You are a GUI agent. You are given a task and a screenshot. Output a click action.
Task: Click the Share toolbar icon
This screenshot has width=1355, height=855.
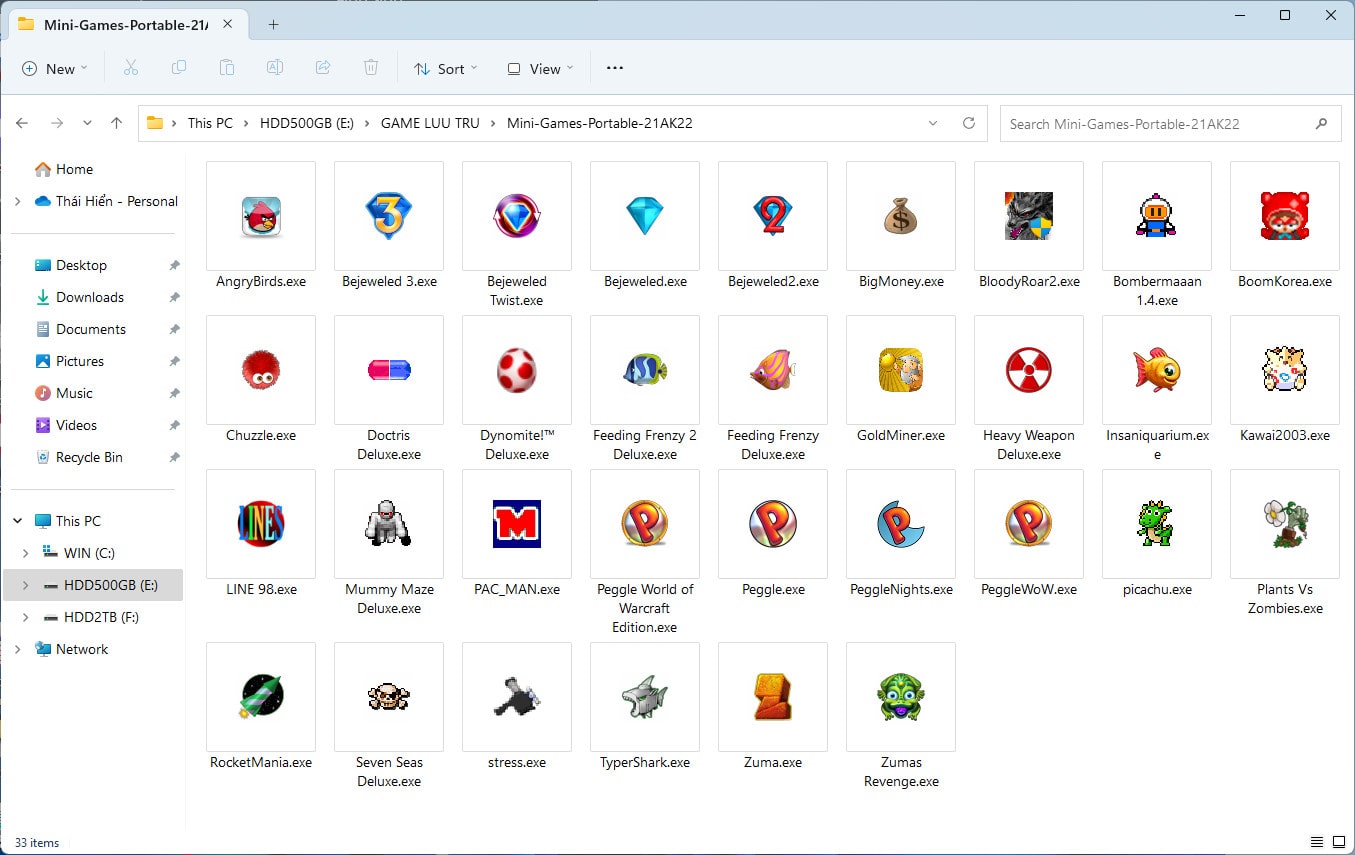[x=323, y=68]
